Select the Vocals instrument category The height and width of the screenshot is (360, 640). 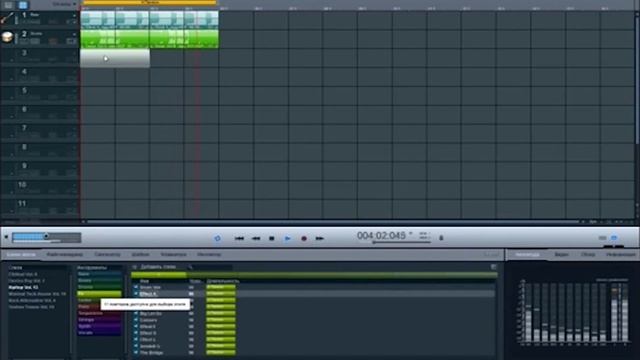(x=100, y=333)
